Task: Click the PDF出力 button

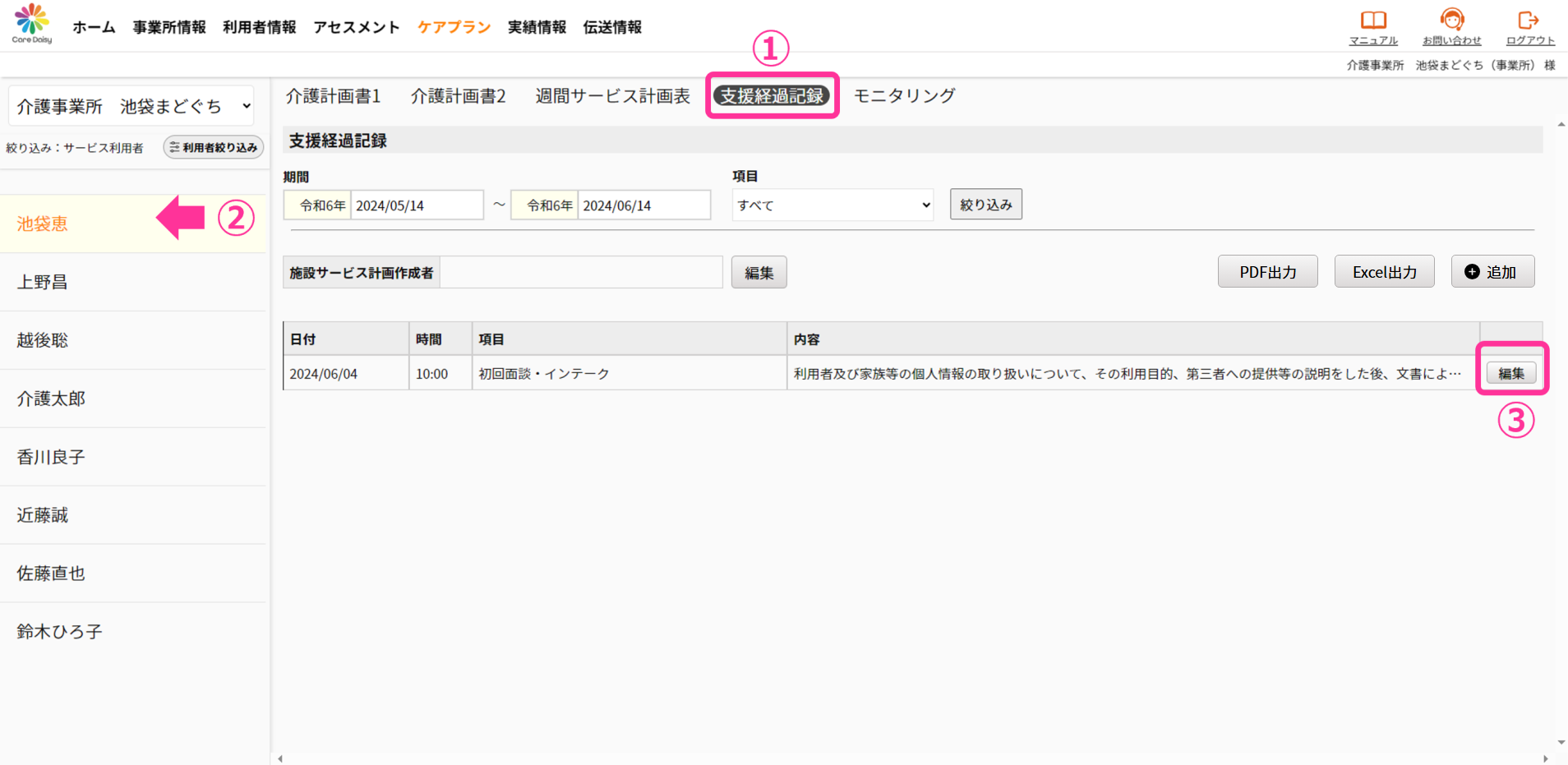Action: [x=1267, y=272]
